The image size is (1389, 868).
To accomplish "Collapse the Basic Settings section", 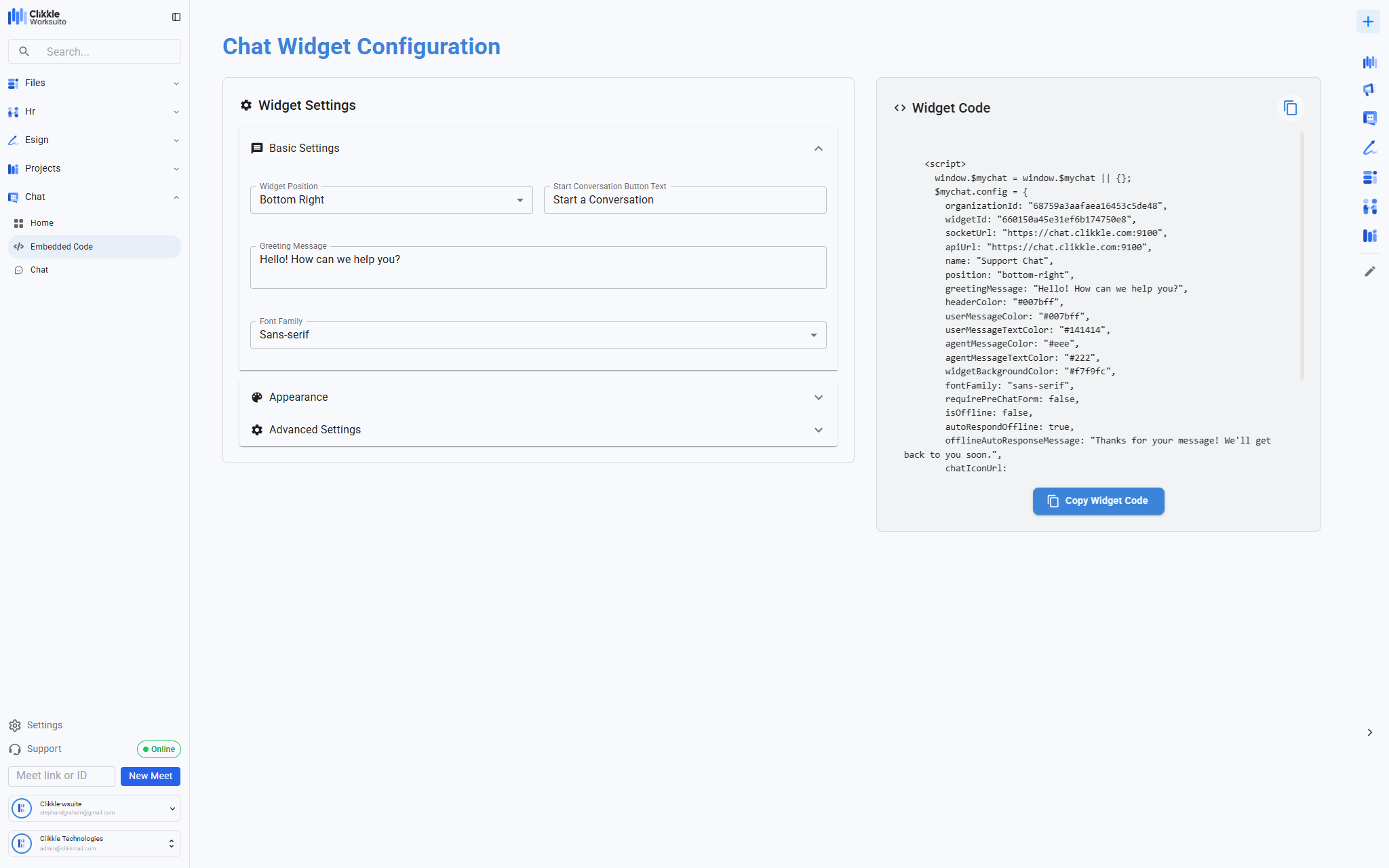I will (818, 149).
